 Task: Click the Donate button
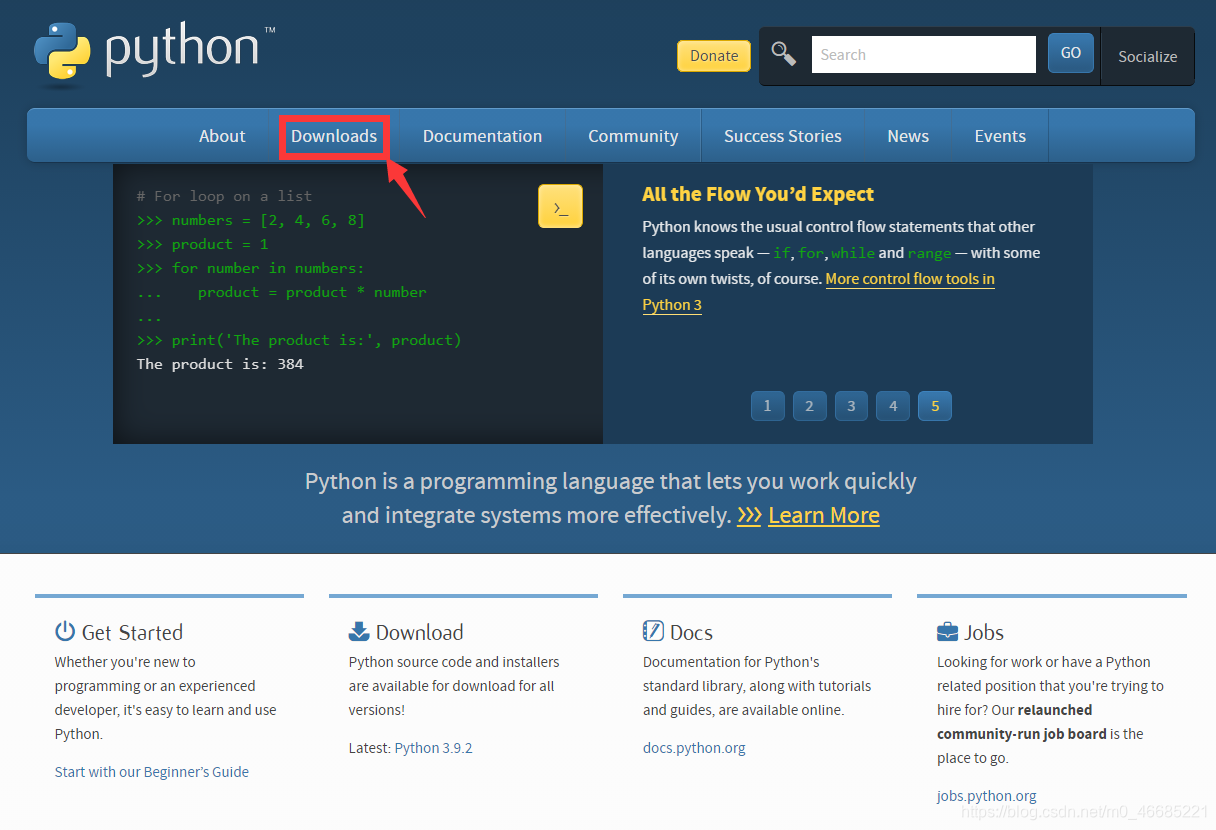[714, 56]
